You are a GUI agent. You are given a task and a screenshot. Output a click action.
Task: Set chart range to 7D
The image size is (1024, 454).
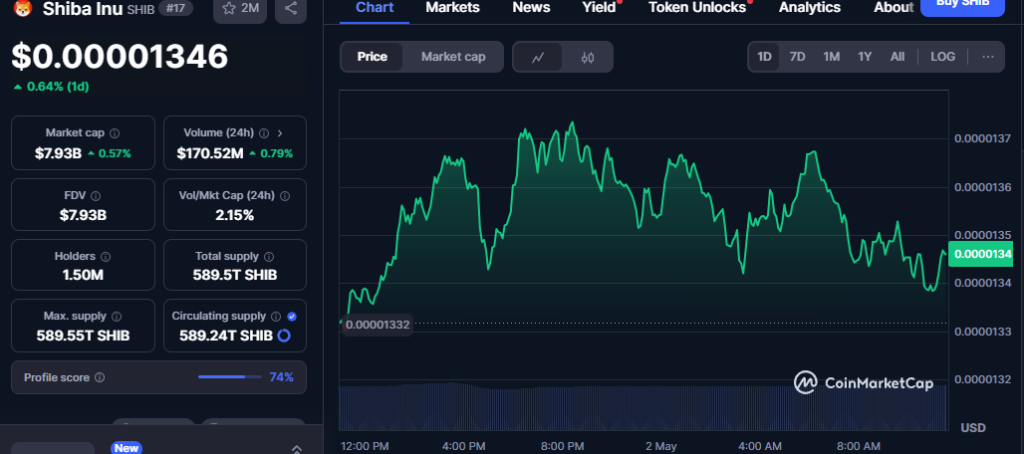[797, 57]
